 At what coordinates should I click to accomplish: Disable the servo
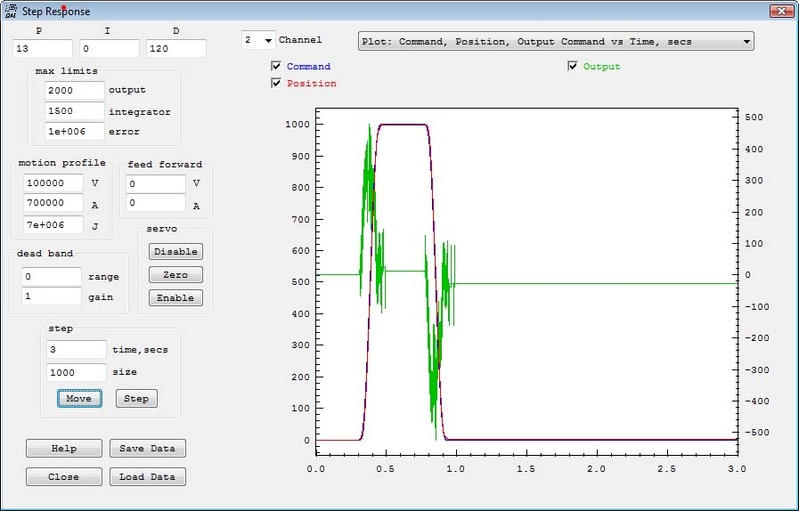click(x=175, y=252)
